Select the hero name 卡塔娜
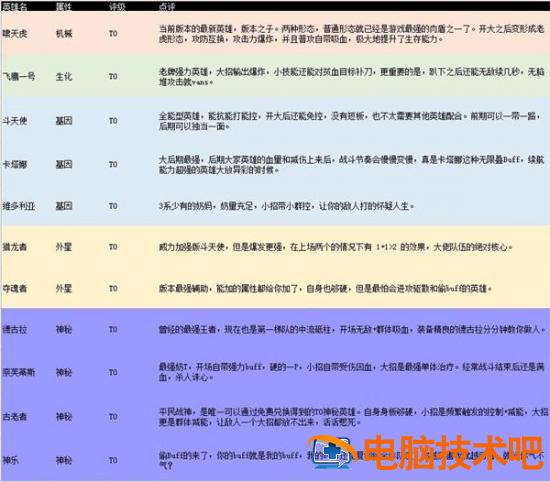 (14, 165)
